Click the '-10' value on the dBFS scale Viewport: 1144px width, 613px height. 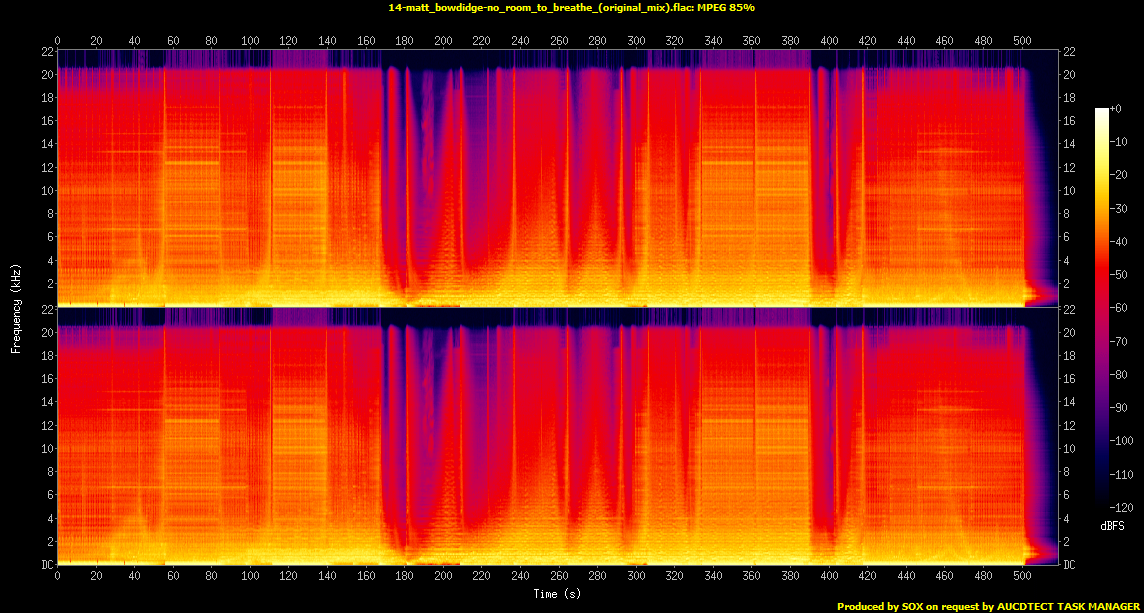(x=1118, y=142)
